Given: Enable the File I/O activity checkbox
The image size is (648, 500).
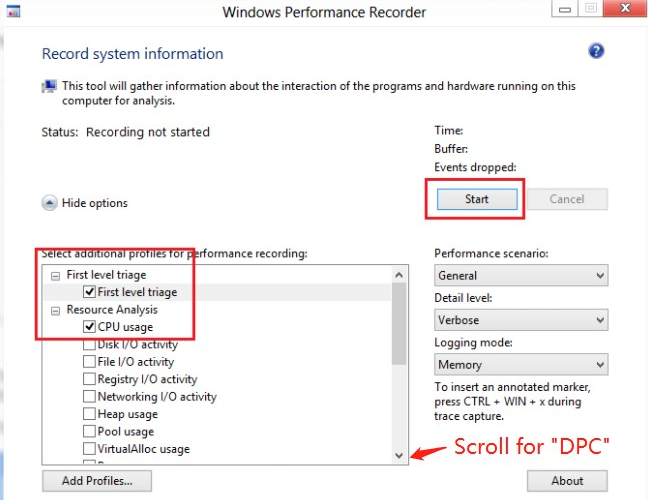Looking at the screenshot, I should tap(89, 362).
